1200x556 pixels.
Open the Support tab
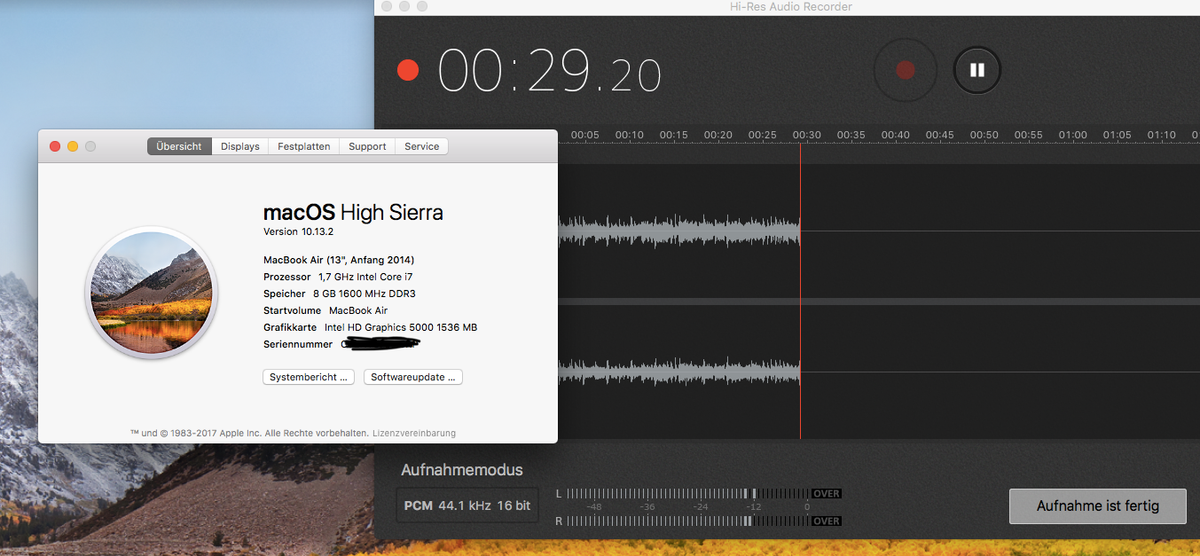point(367,146)
